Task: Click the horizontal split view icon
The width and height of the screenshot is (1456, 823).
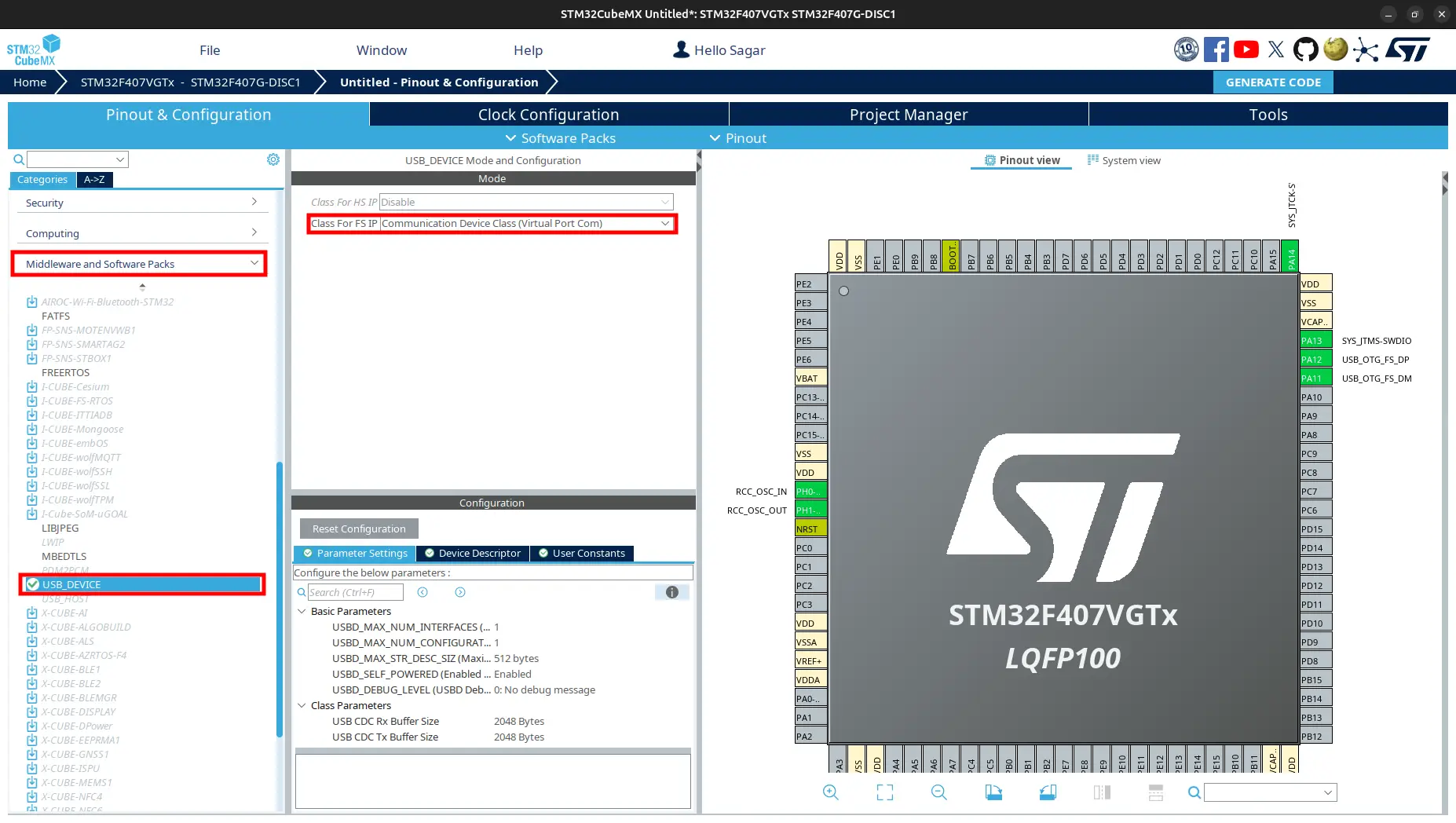Action: click(1156, 792)
